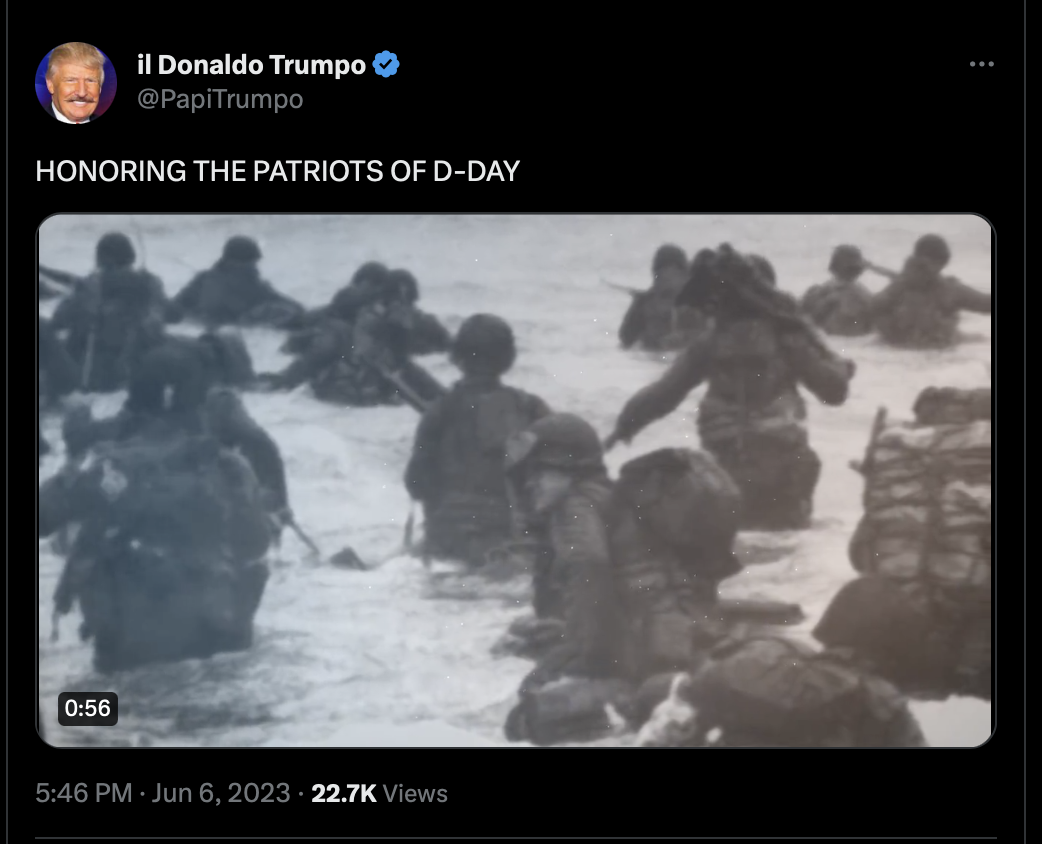Play the D-Day soldiers video
The height and width of the screenshot is (844, 1042).
516,480
